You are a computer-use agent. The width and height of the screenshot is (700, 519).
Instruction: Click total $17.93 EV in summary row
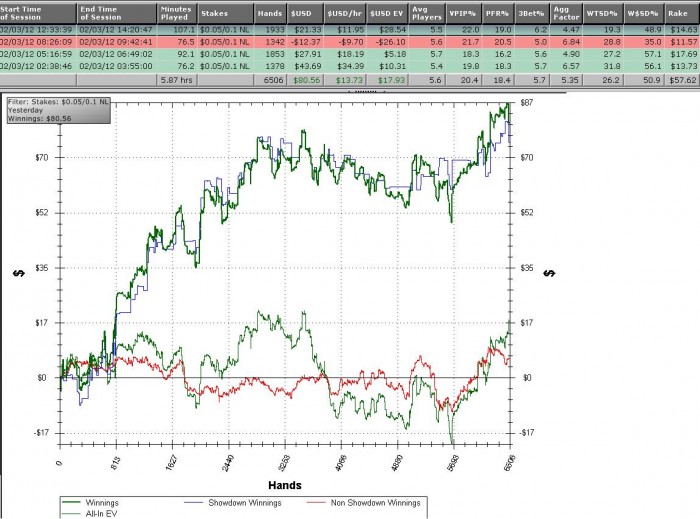coord(388,80)
